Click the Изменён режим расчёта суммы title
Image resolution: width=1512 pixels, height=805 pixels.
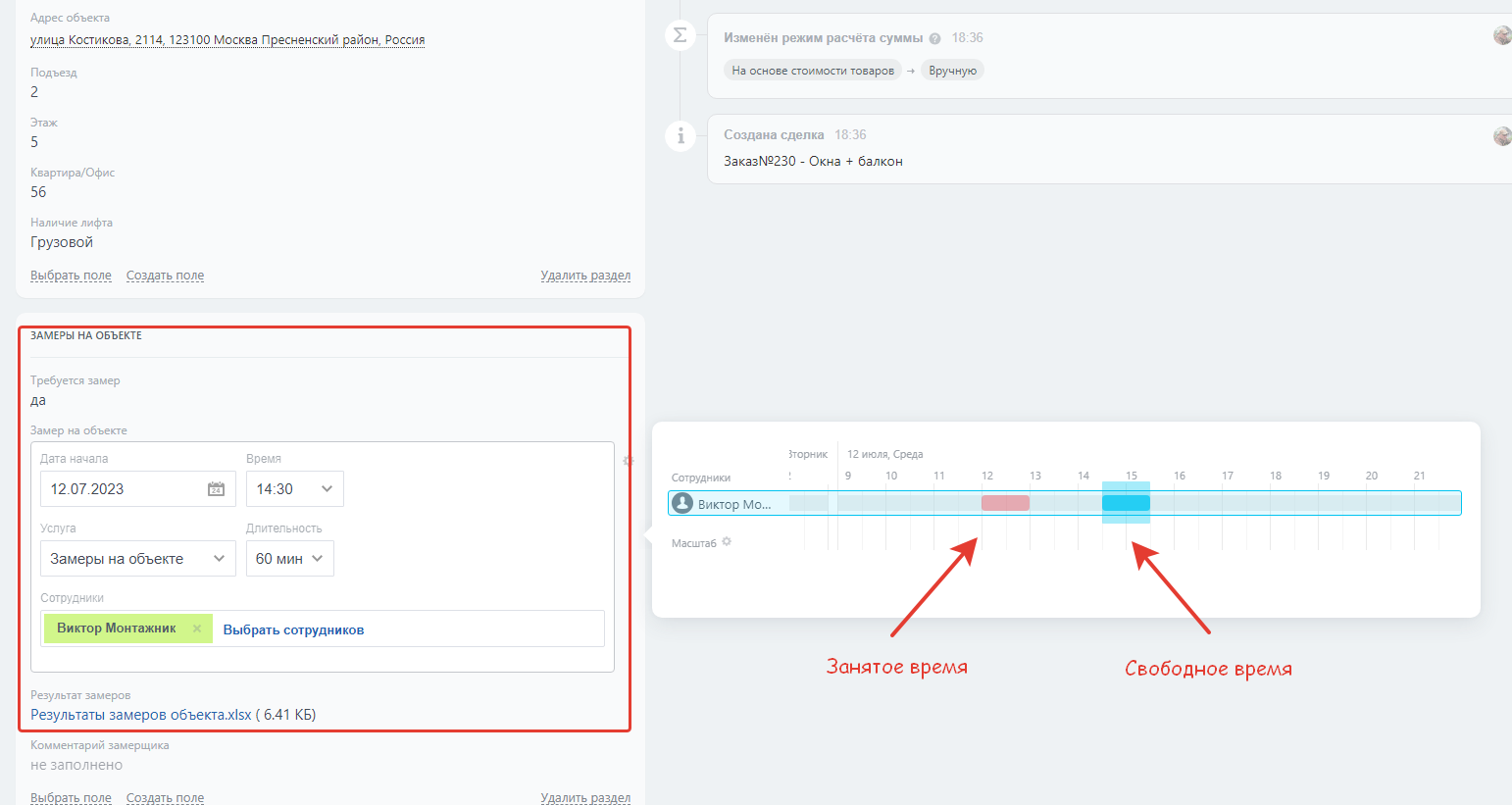pos(824,38)
